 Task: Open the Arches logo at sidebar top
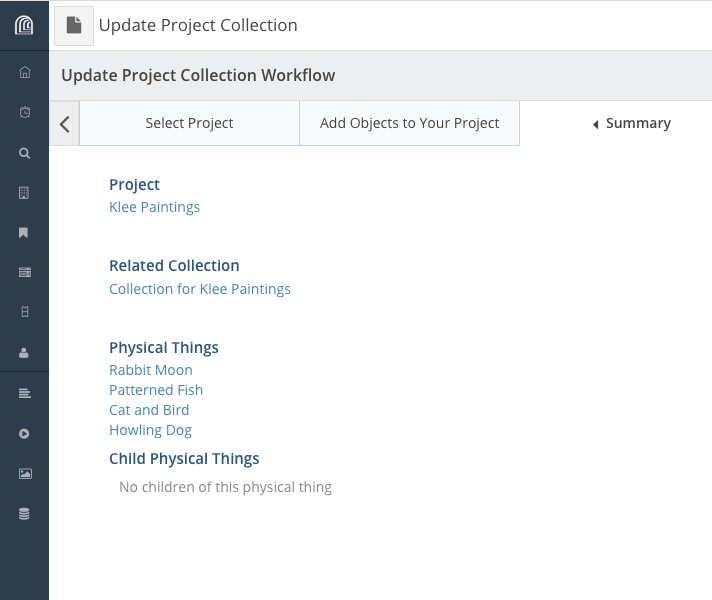pos(24,25)
